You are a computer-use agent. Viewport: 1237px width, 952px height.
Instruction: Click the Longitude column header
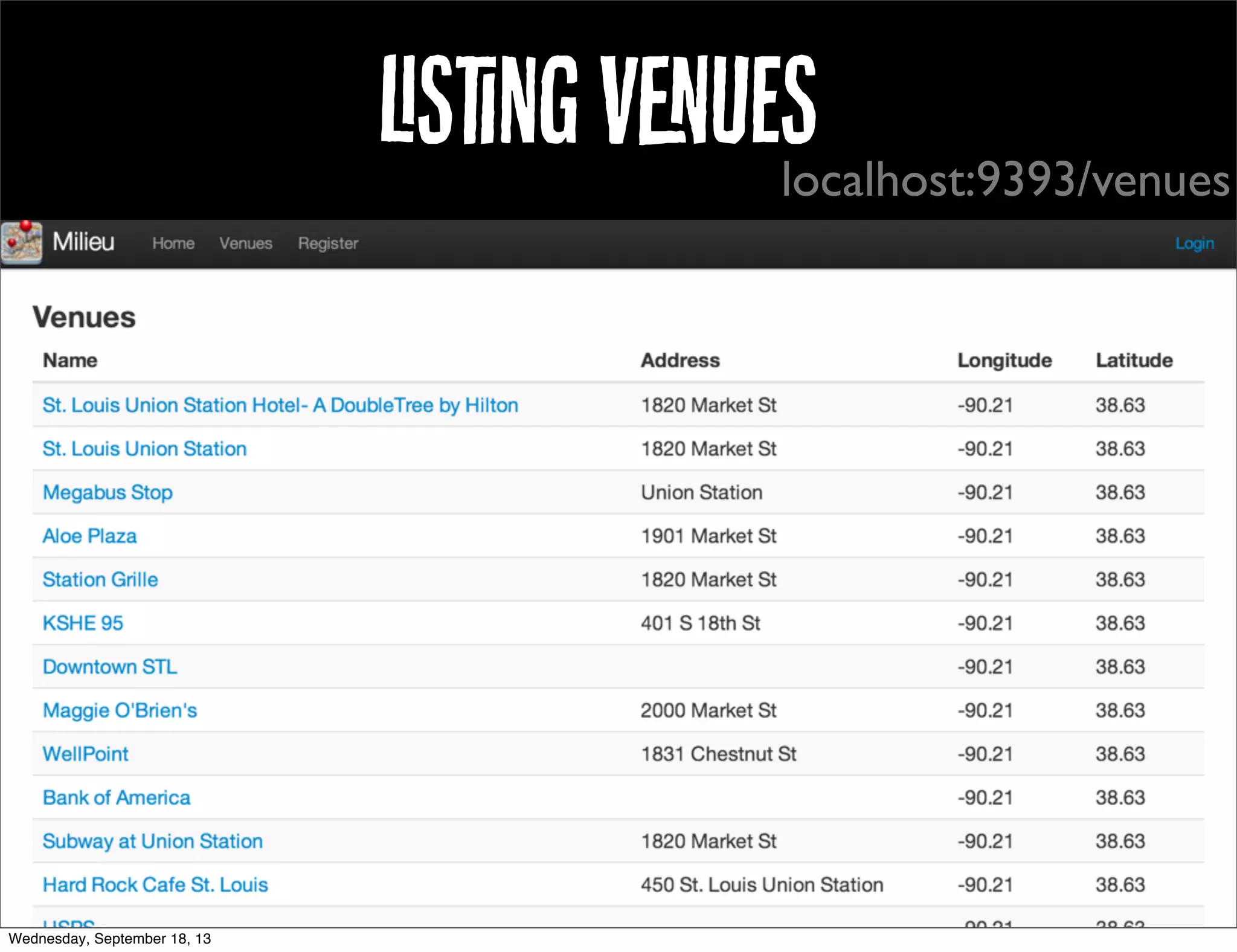(1004, 361)
